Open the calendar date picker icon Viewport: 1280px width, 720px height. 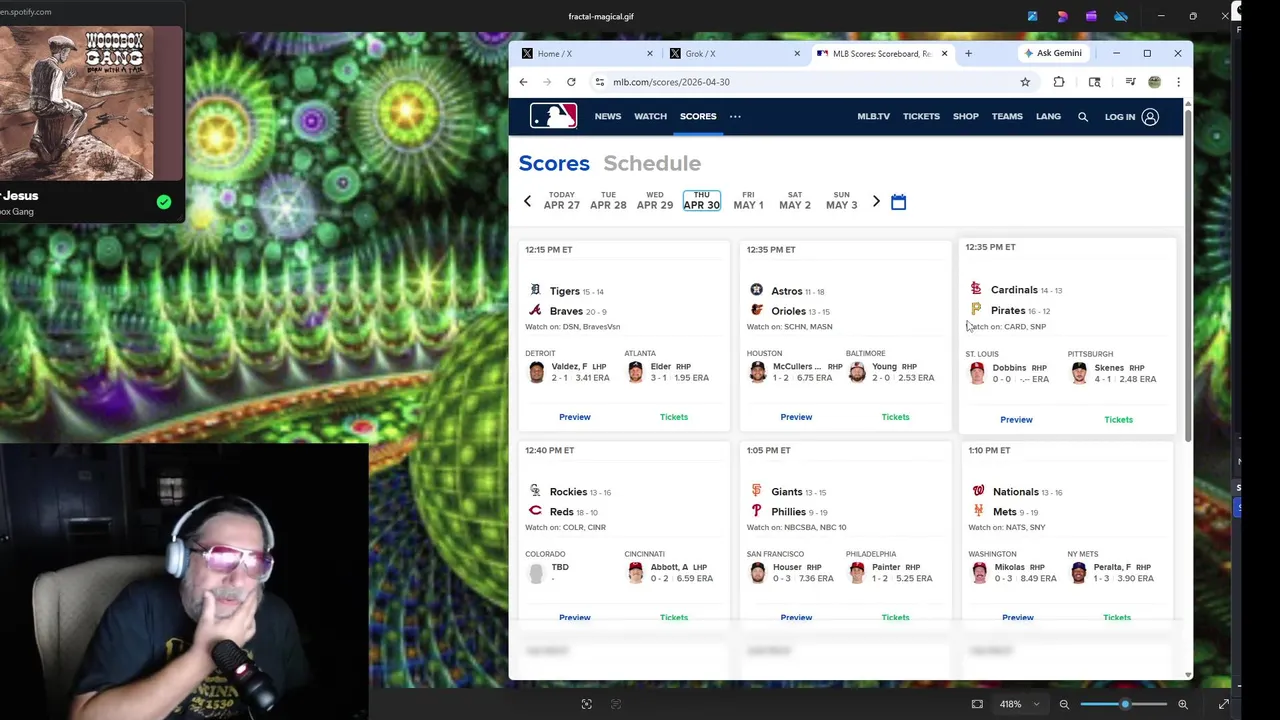pyautogui.click(x=898, y=202)
